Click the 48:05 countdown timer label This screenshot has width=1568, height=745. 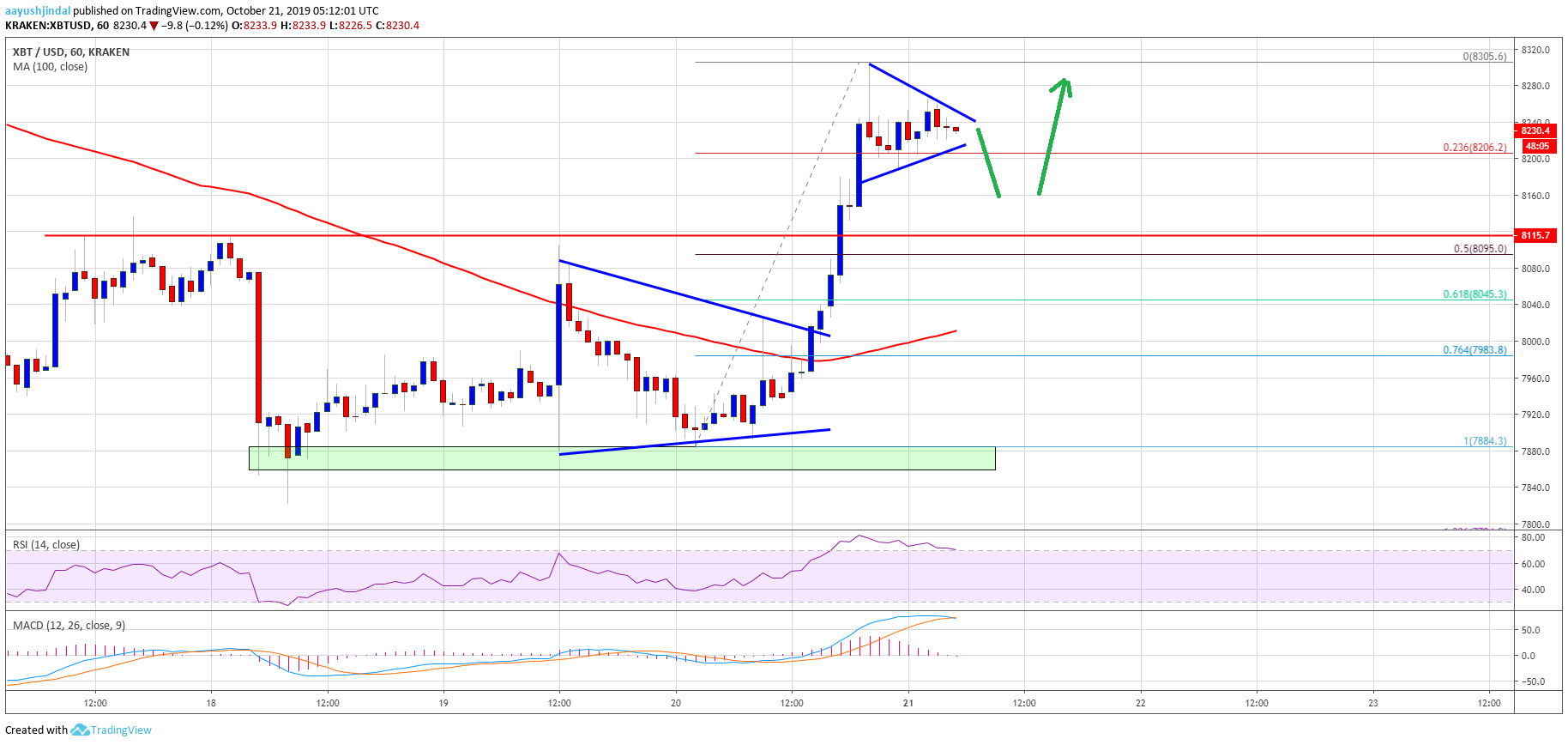point(1535,146)
